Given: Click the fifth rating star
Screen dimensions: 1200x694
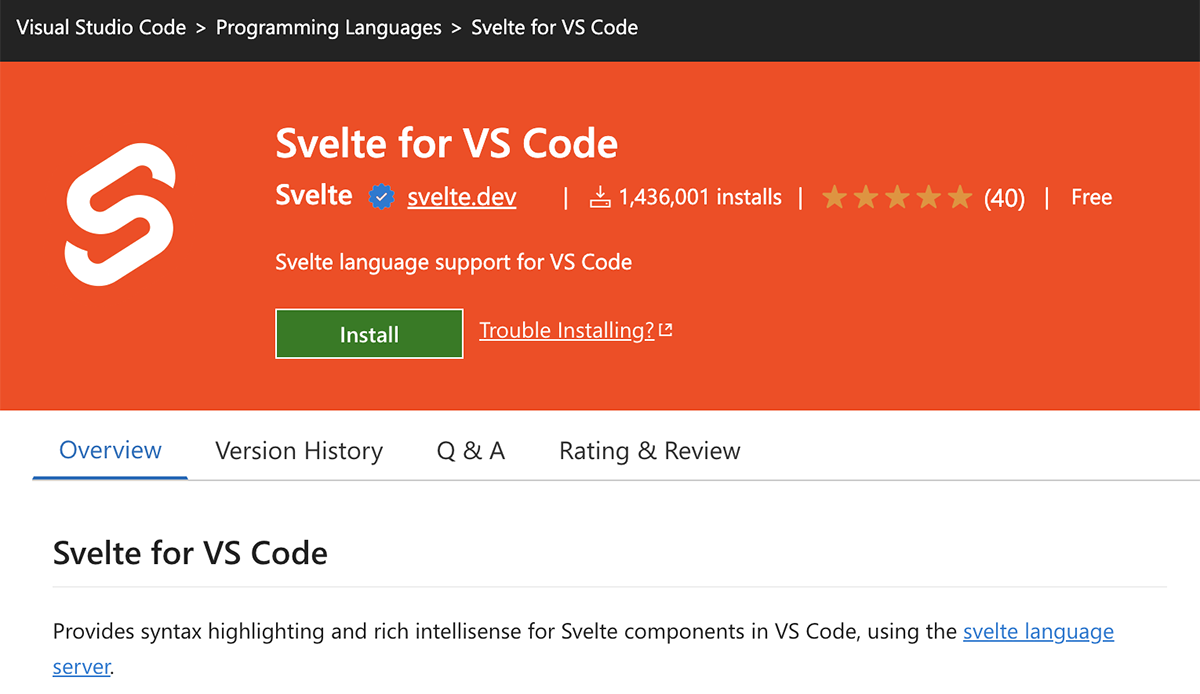Looking at the screenshot, I should point(960,198).
